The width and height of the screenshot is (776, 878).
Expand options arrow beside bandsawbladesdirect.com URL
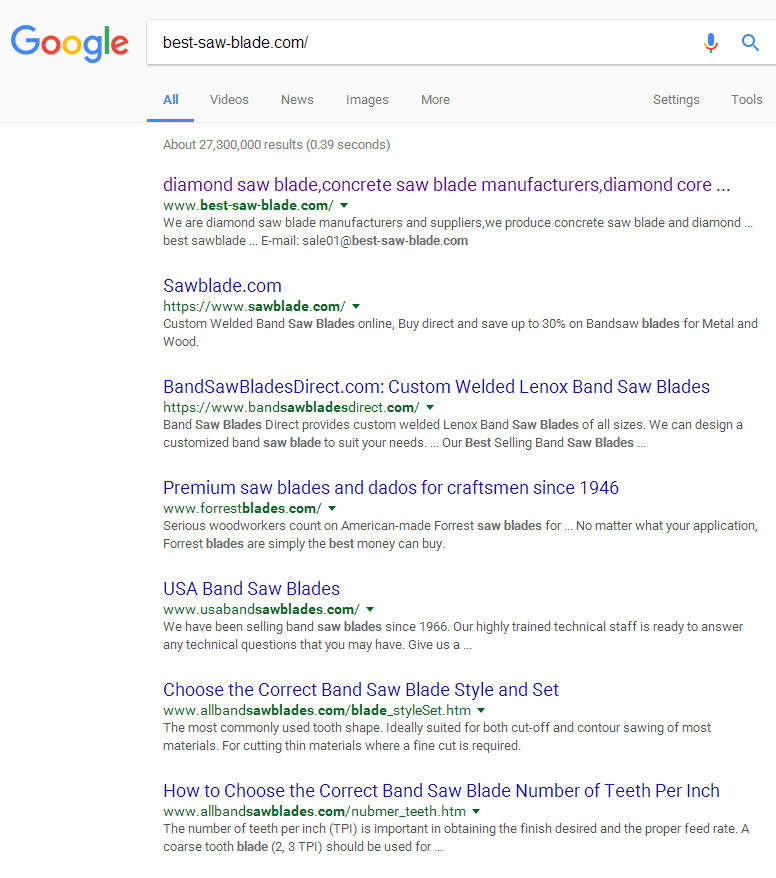click(x=430, y=408)
